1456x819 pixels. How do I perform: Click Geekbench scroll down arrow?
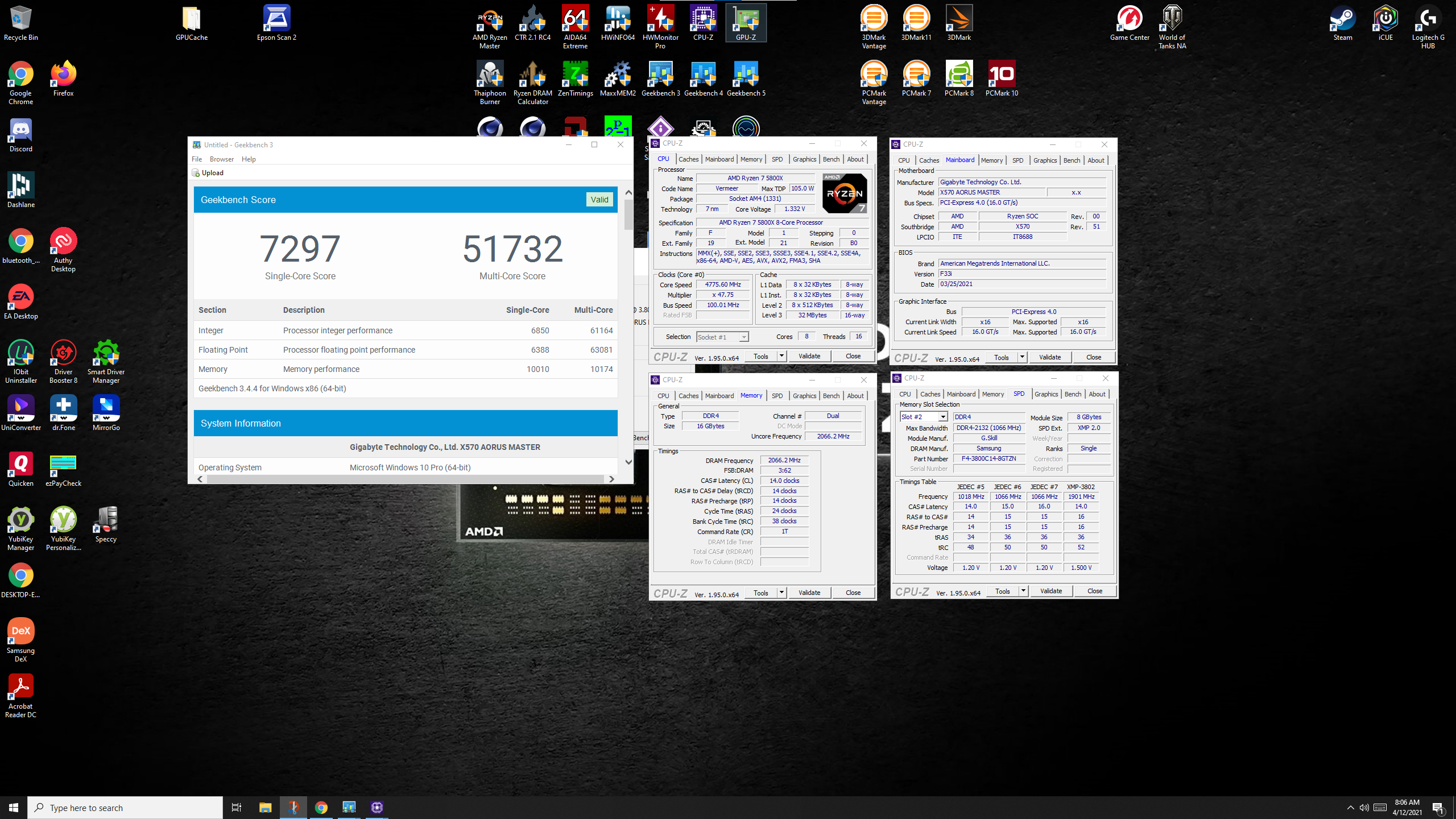tap(628, 462)
